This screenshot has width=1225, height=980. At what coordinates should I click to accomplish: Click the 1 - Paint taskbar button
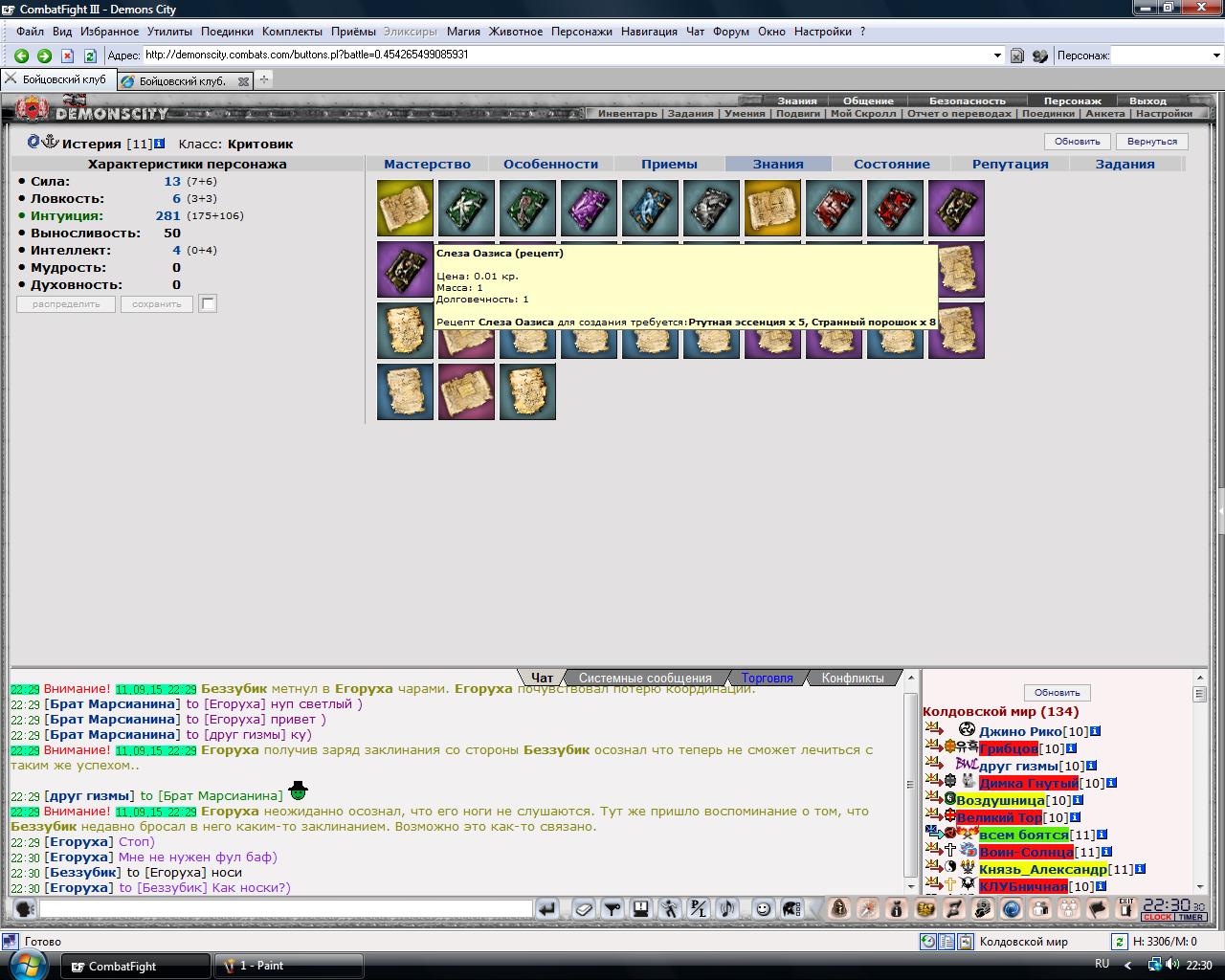[x=288, y=966]
